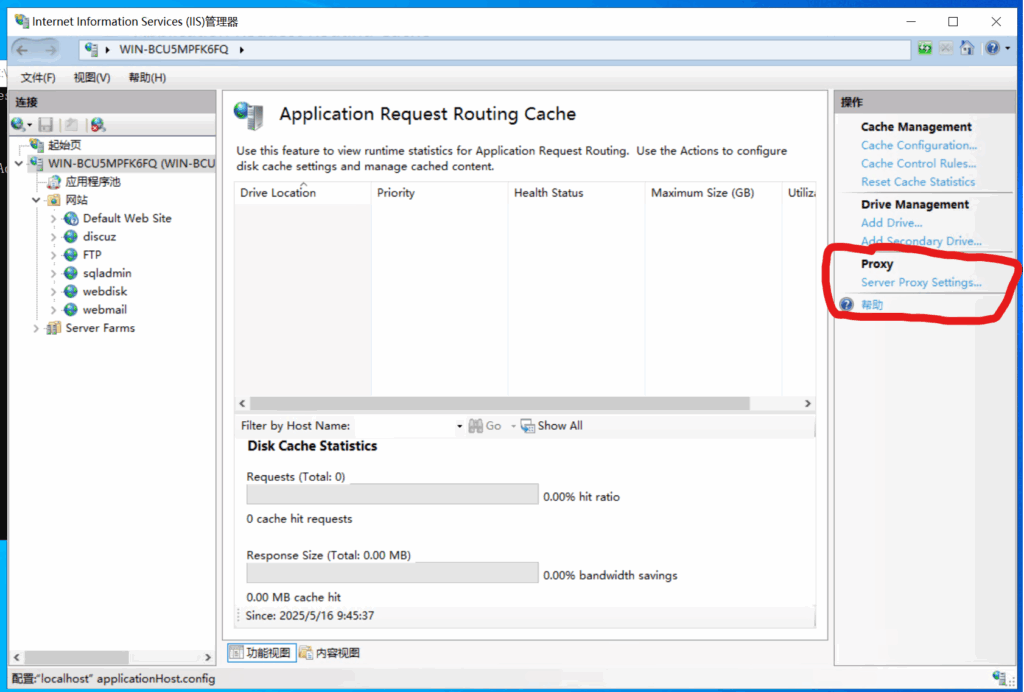Screen dimensions: 1024x692
Task: Sort by the Health Status column header
Action: coord(577,193)
